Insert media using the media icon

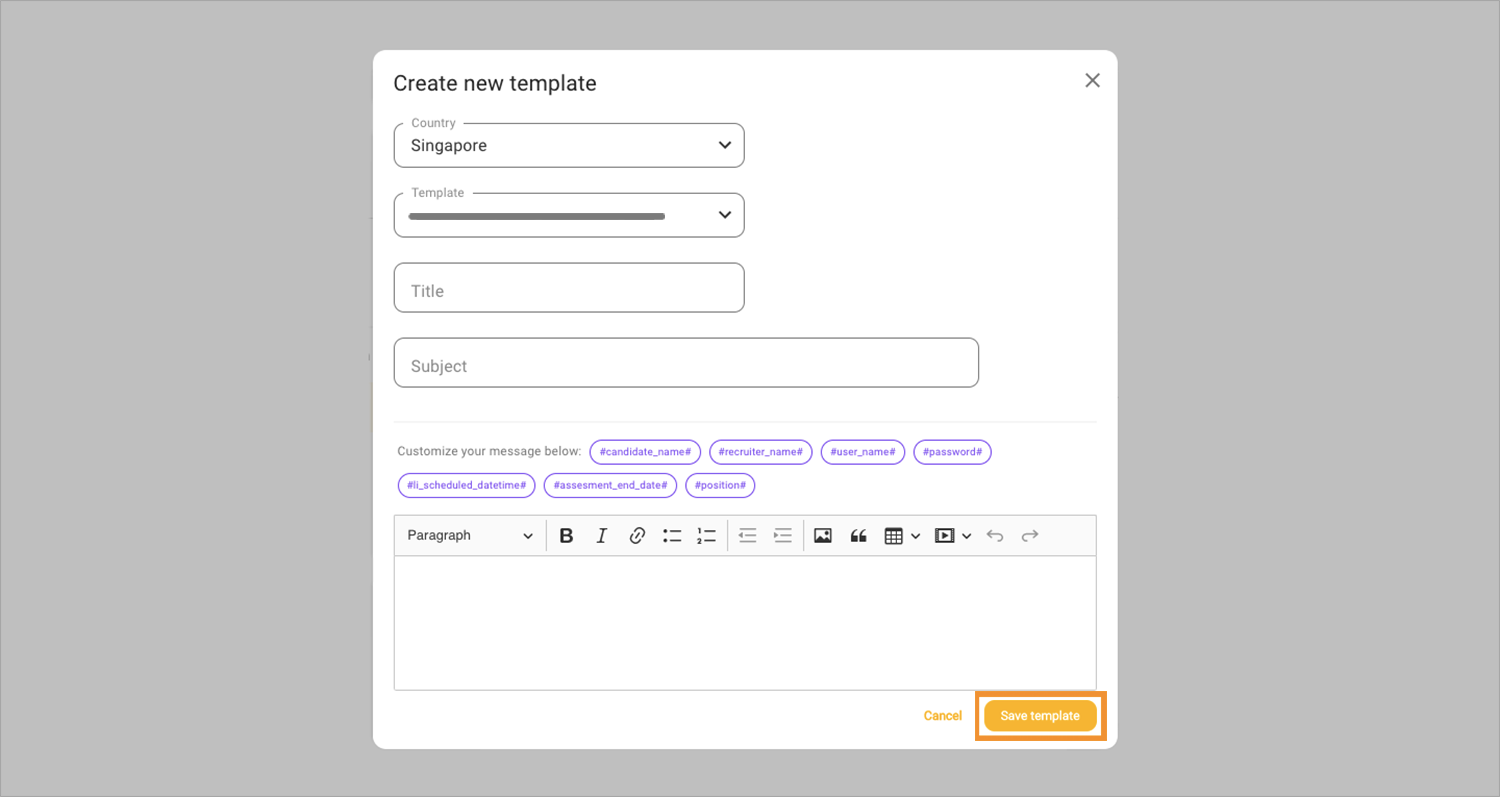[x=944, y=536]
